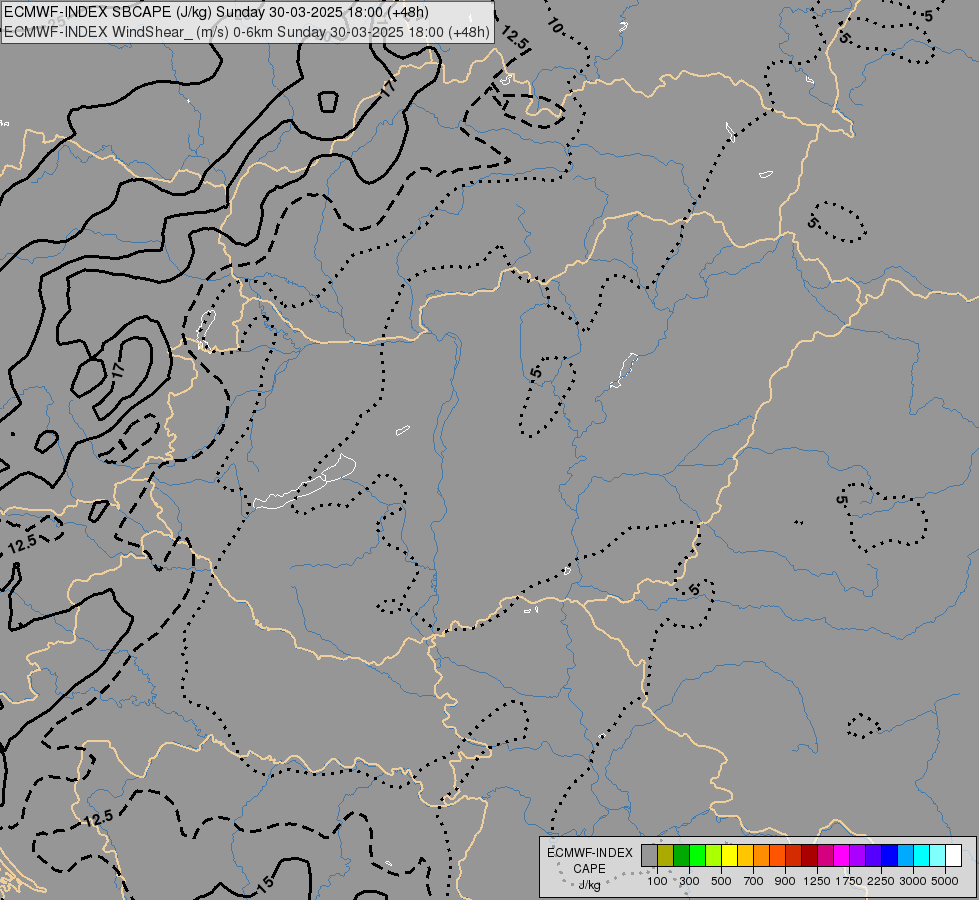Viewport: 979px width, 900px height.
Task: Select the white swatch ending the legend
Action: coord(953,856)
